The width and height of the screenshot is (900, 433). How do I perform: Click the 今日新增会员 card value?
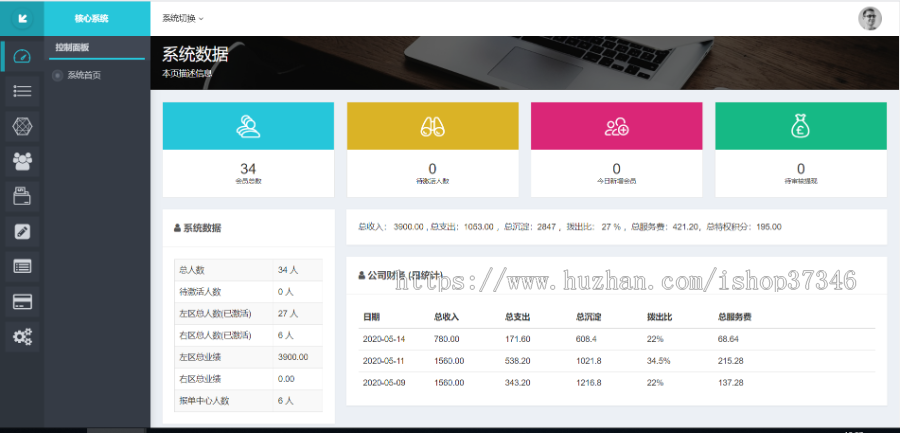click(616, 169)
